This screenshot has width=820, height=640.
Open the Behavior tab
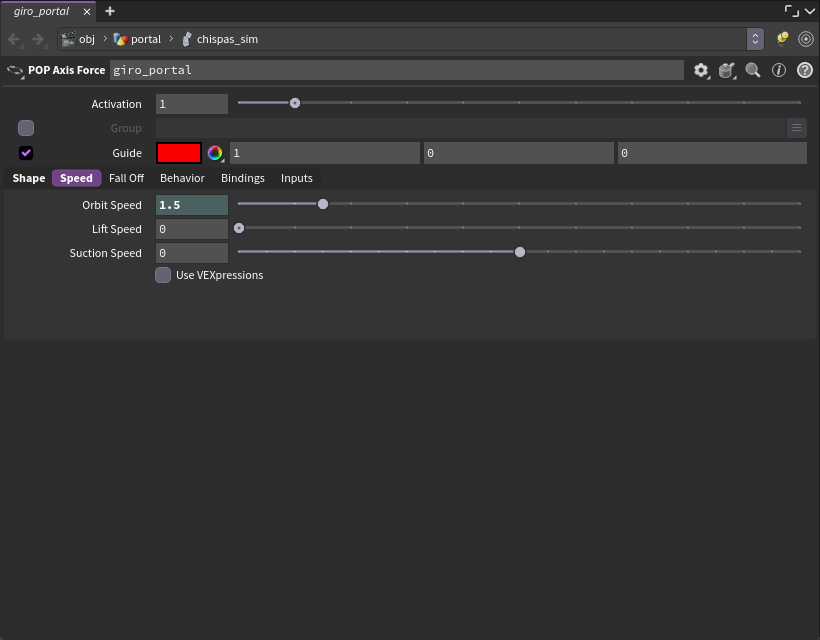(x=183, y=178)
